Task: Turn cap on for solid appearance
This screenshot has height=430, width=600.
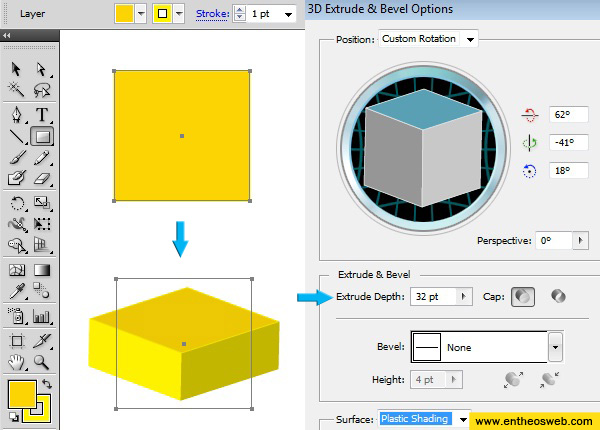Action: point(522,297)
